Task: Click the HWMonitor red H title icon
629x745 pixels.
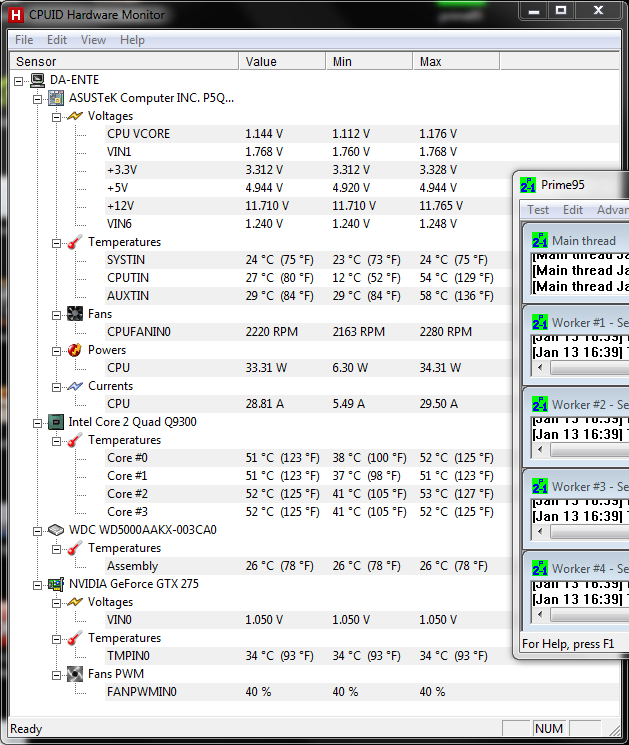Action: tap(16, 15)
